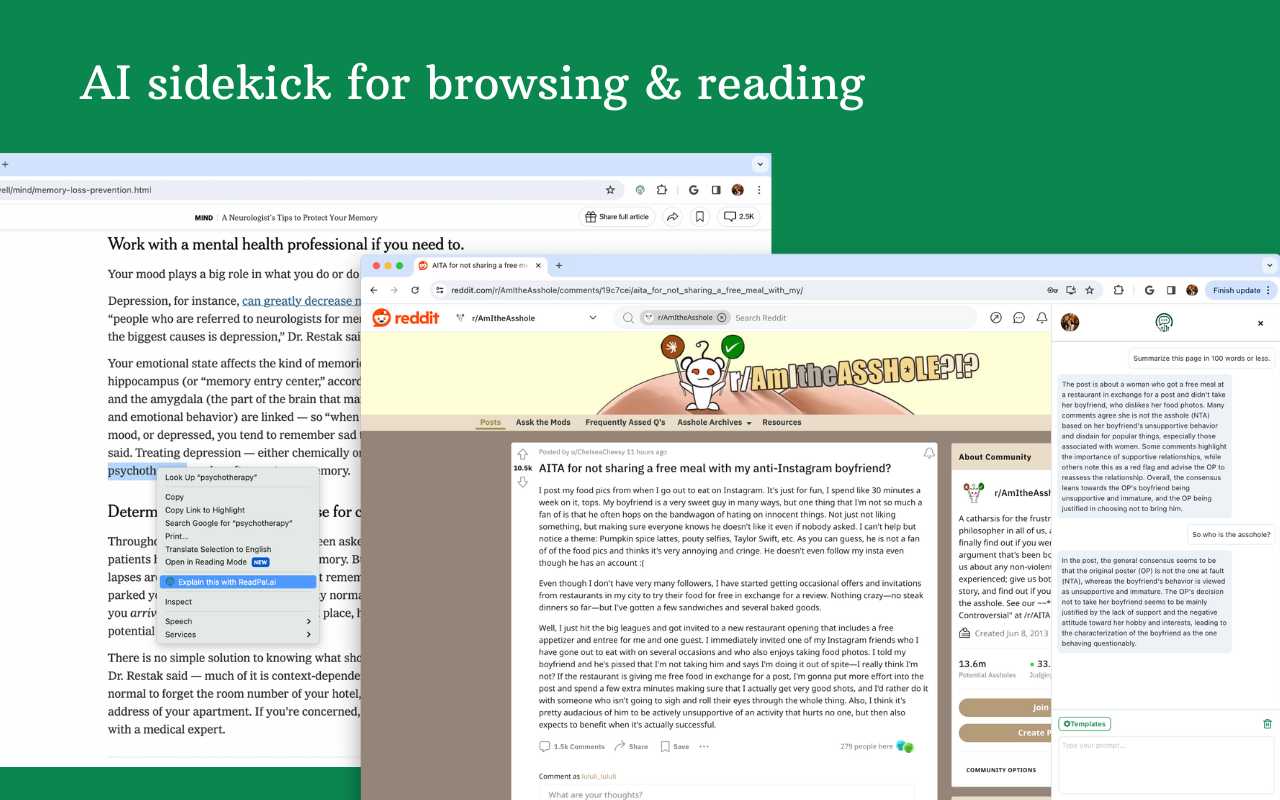Image resolution: width=1280 pixels, height=800 pixels.
Task: Expand the Services submenu
Action: [x=237, y=635]
